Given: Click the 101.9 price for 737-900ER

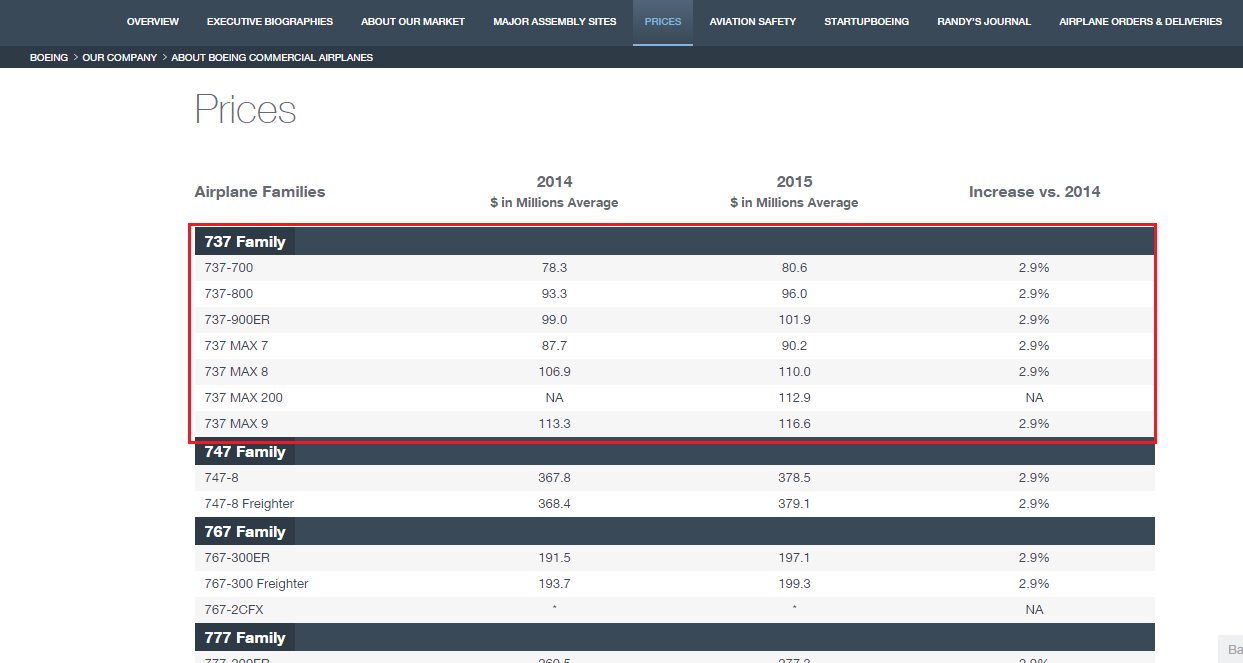Looking at the screenshot, I should 794,320.
